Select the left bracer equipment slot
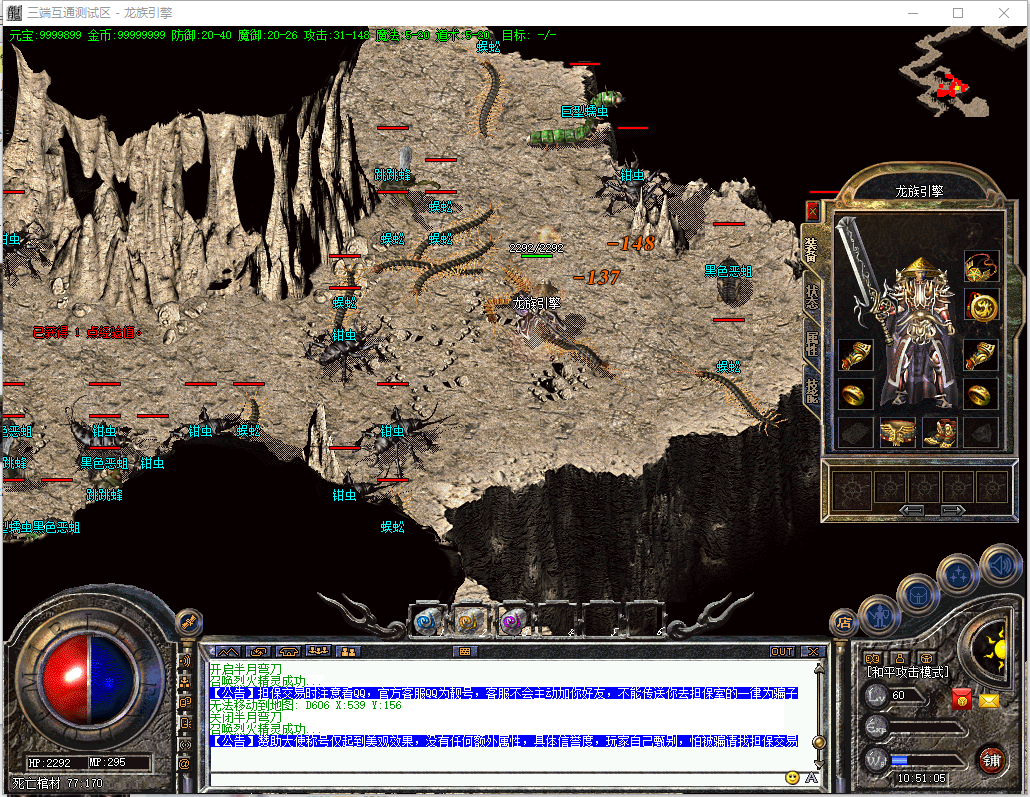Screen dimensions: 1030x797 tap(855, 355)
